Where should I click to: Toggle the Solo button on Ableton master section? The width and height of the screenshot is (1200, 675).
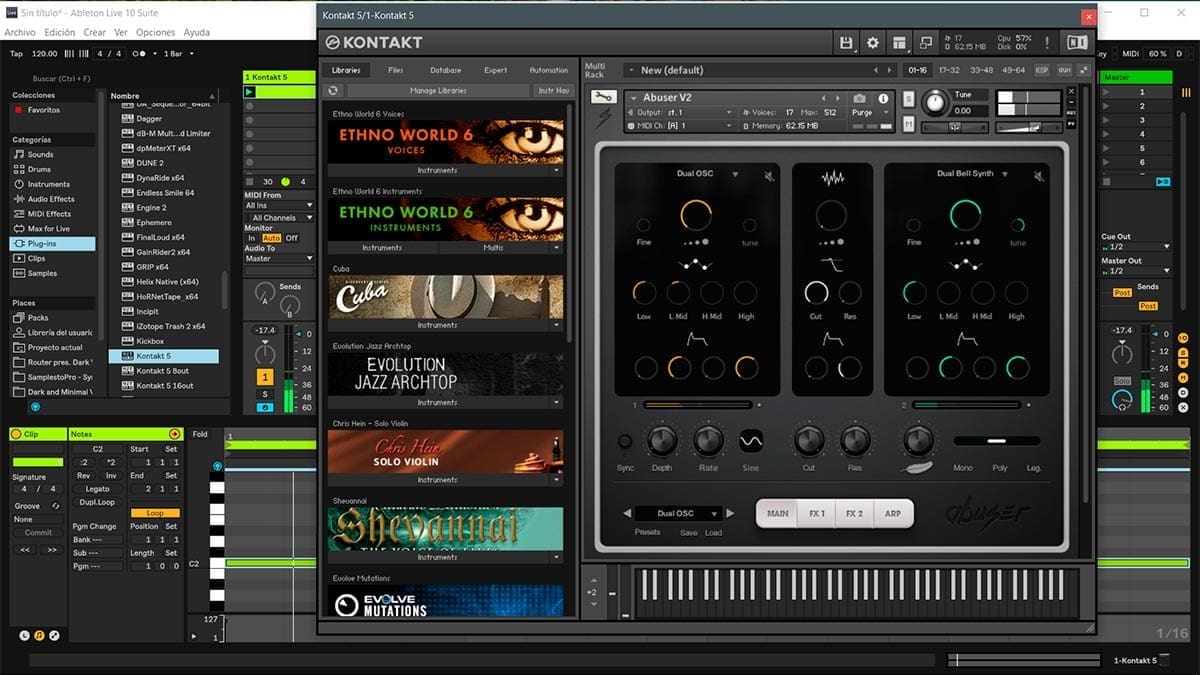[1122, 381]
